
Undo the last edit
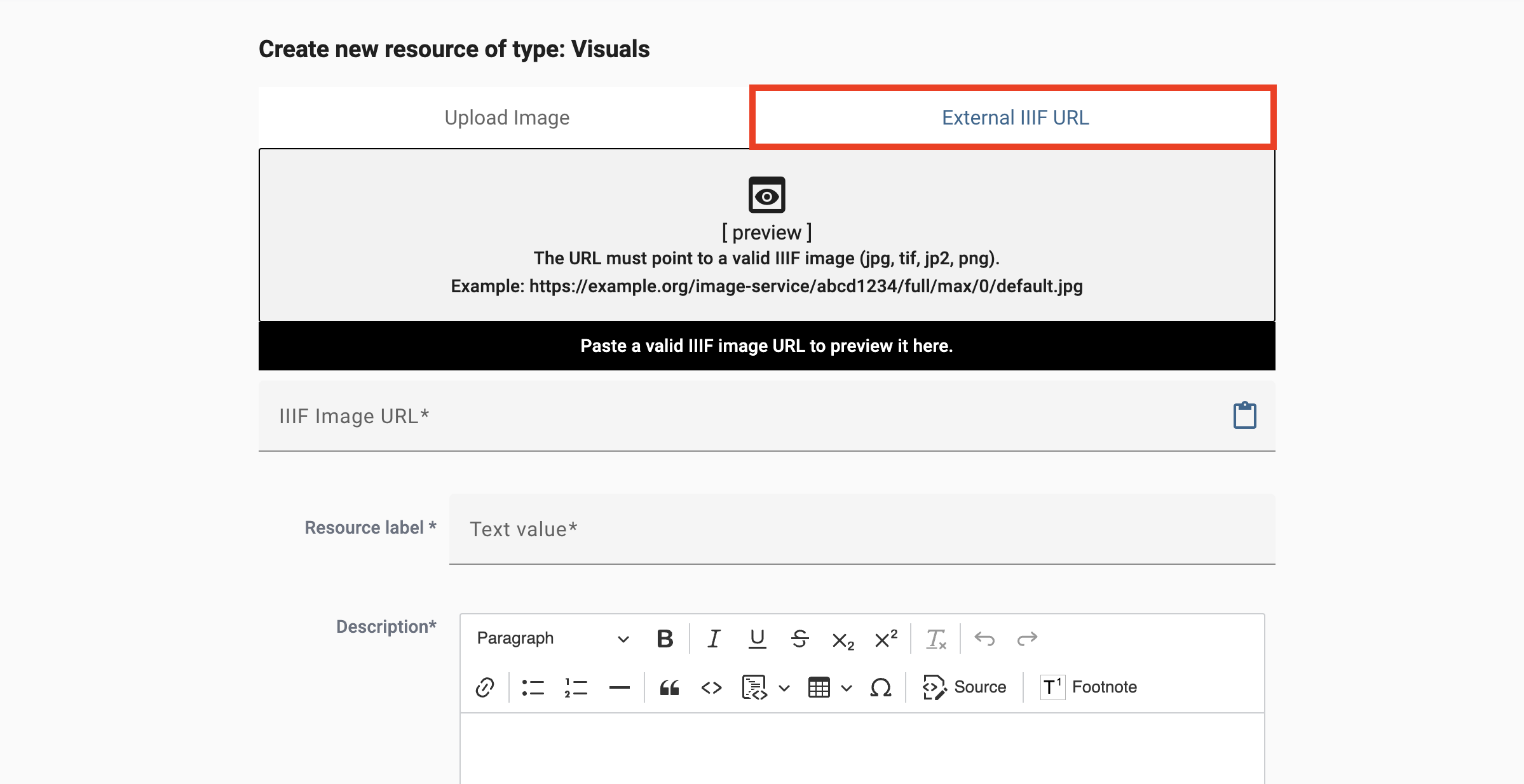(x=985, y=639)
